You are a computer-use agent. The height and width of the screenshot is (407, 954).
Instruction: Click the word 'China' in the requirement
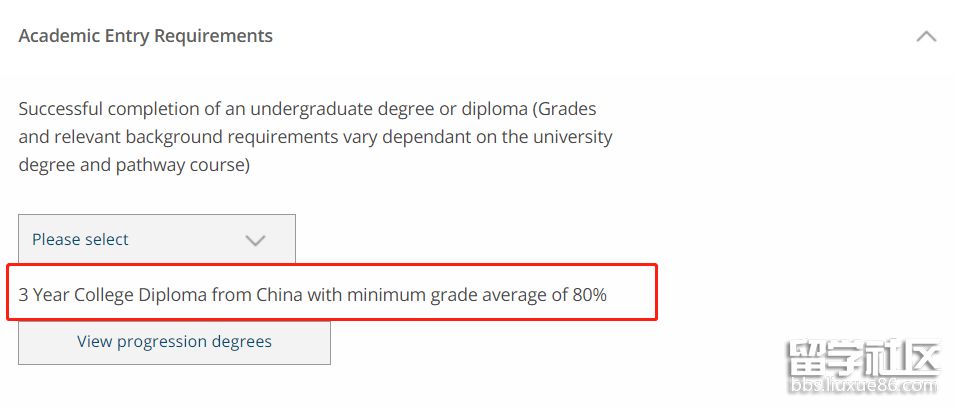[x=279, y=295]
